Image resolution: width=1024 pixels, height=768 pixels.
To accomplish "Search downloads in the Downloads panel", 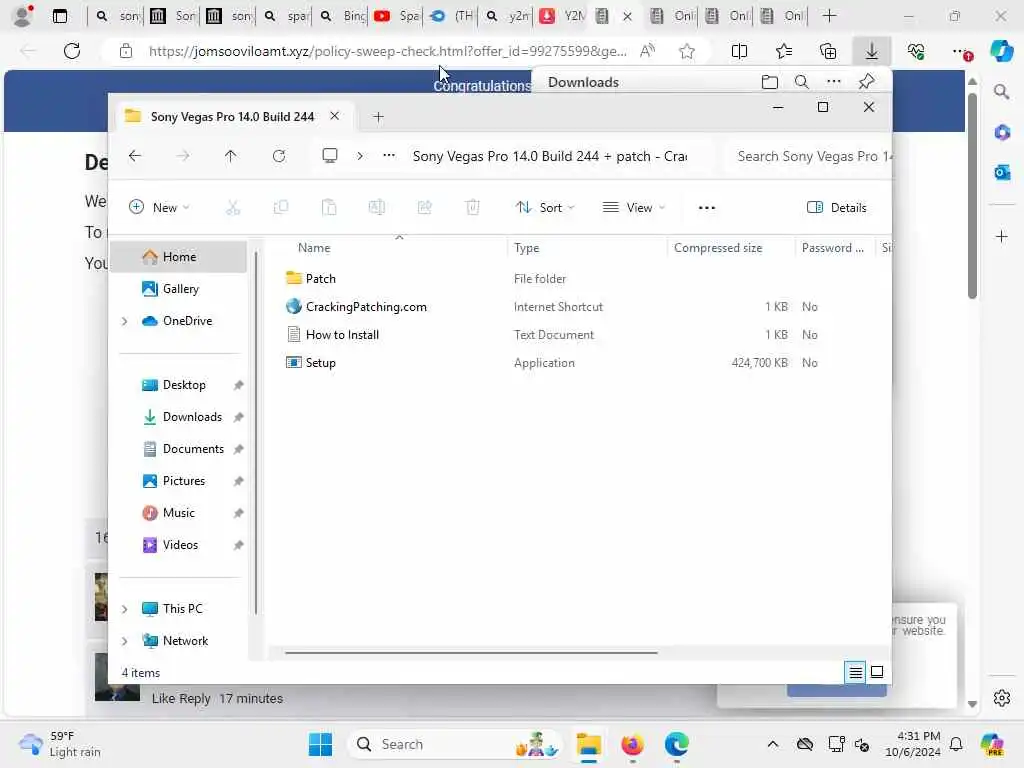I will pos(802,82).
